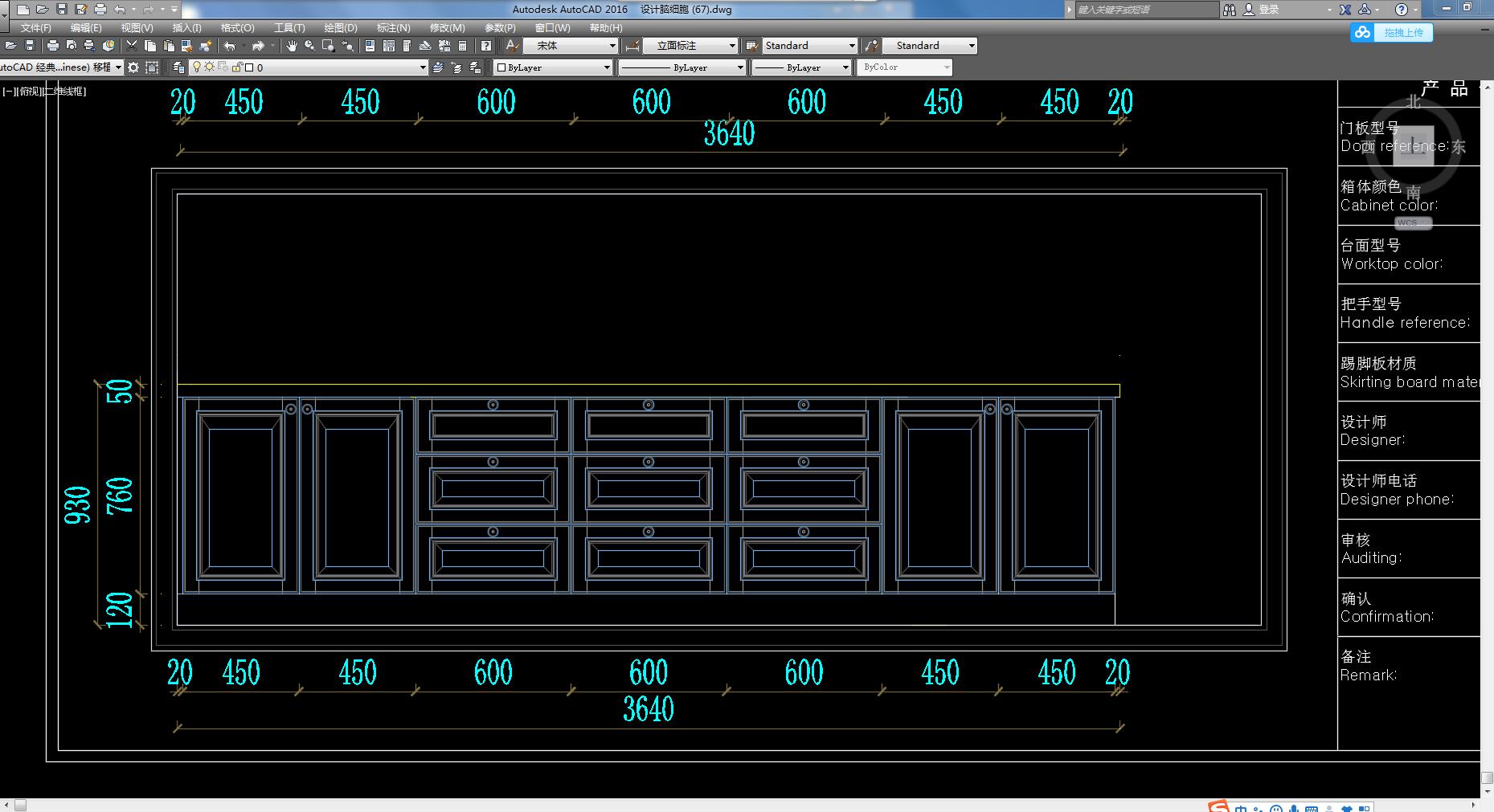Click the ViewCube 东 direction label
Image resolution: width=1494 pixels, height=812 pixels.
tap(1459, 147)
